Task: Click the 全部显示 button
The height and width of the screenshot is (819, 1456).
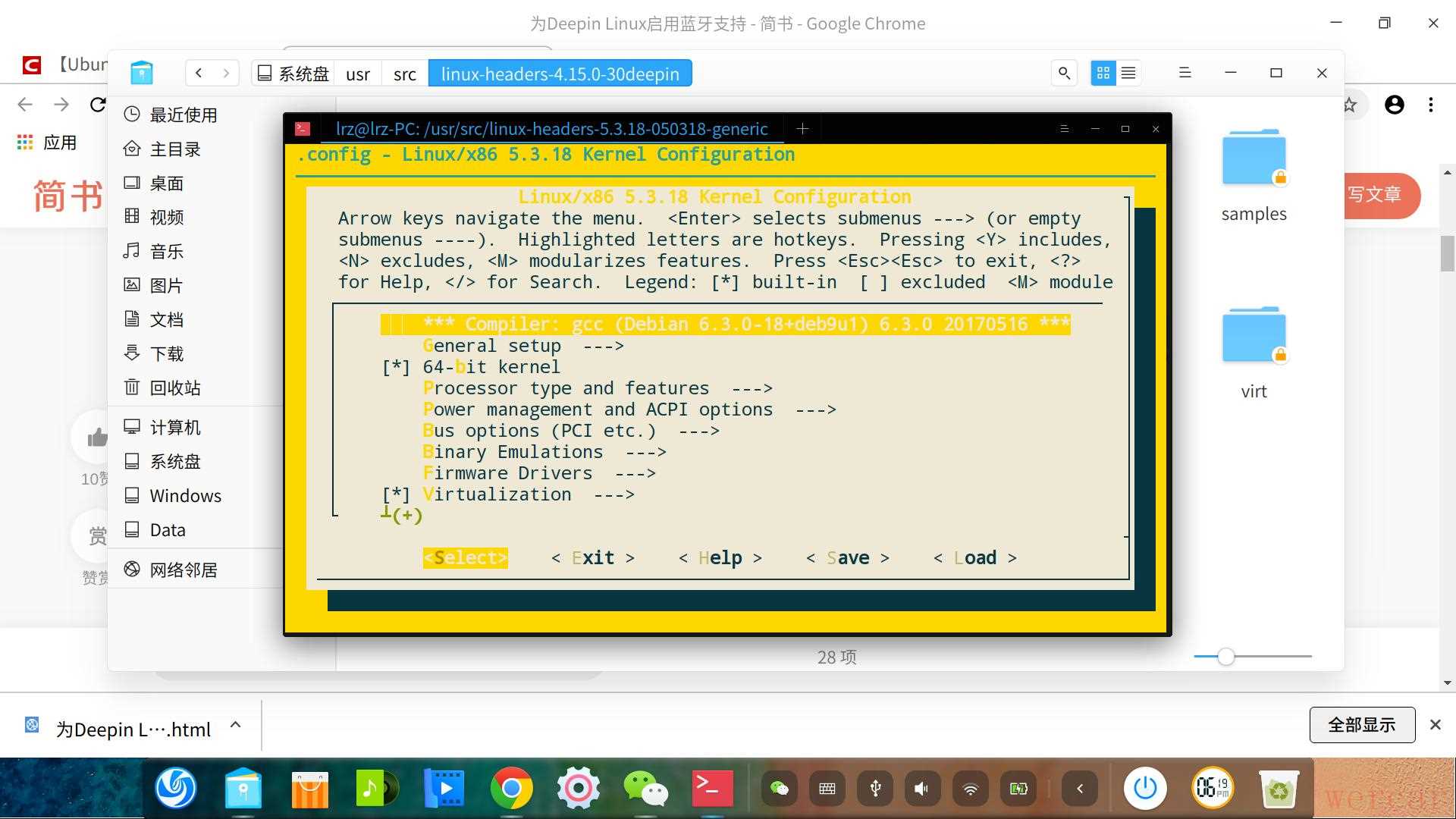Action: point(1361,725)
